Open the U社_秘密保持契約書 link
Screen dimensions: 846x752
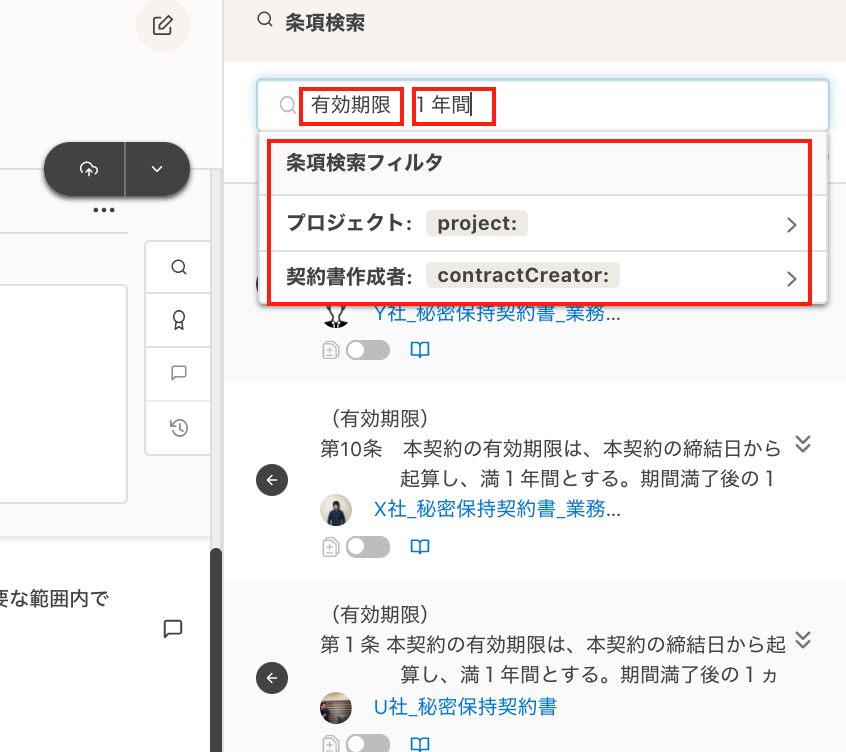click(465, 707)
